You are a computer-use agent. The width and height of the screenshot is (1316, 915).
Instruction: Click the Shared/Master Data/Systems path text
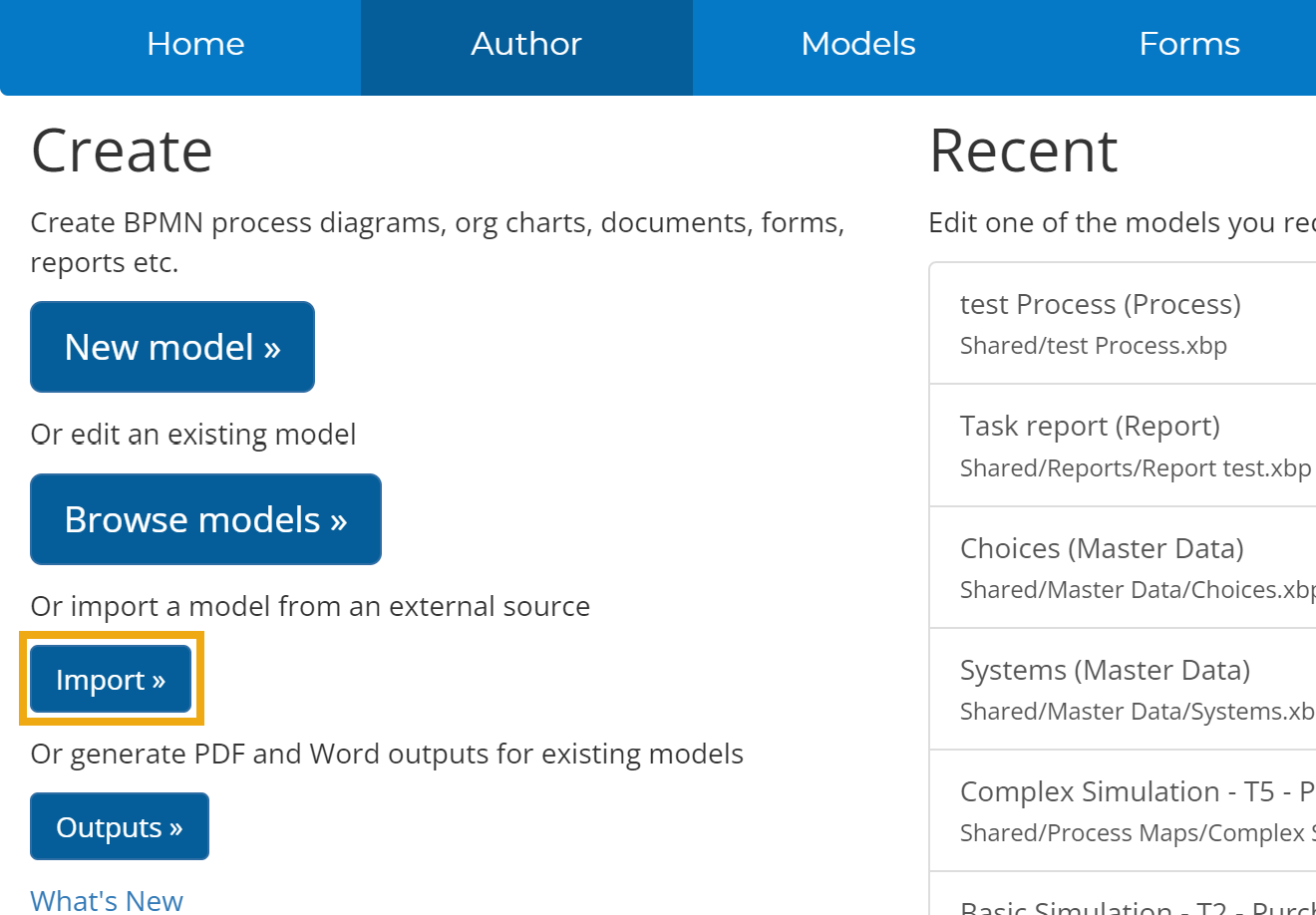pyautogui.click(x=1137, y=712)
